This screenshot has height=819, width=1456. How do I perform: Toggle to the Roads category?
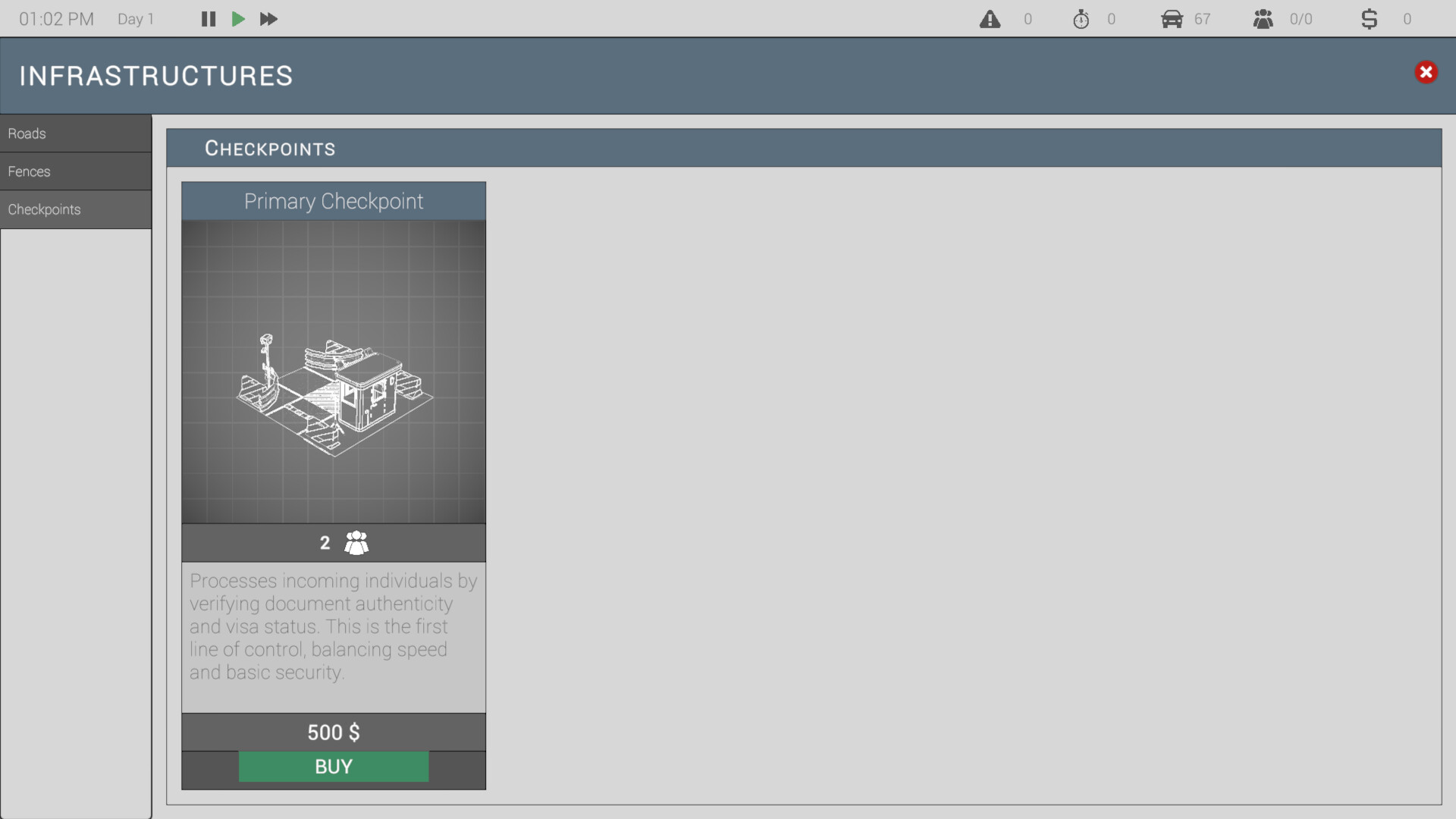(76, 133)
